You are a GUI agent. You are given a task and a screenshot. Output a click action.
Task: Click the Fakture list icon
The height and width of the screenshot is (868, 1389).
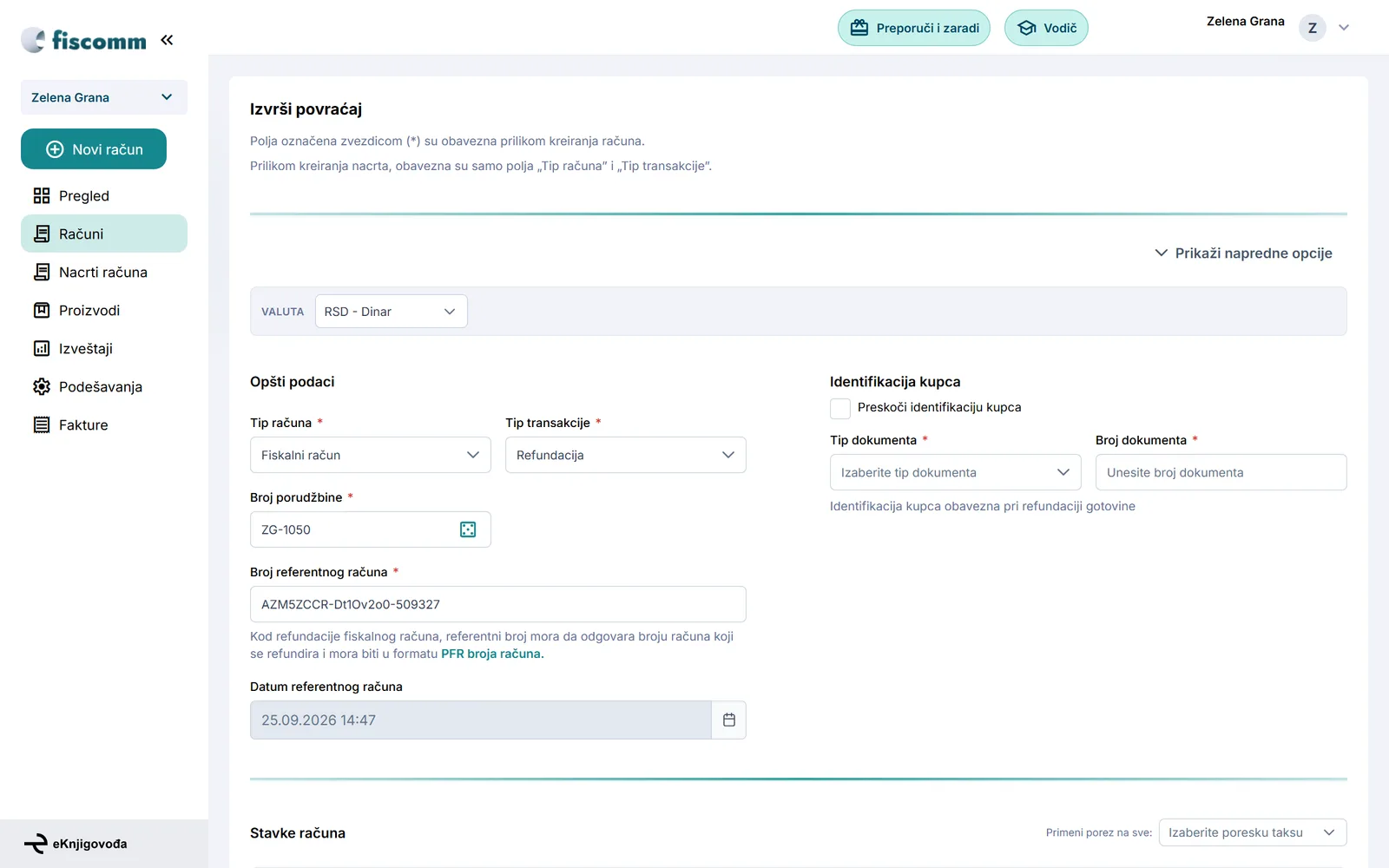42,425
